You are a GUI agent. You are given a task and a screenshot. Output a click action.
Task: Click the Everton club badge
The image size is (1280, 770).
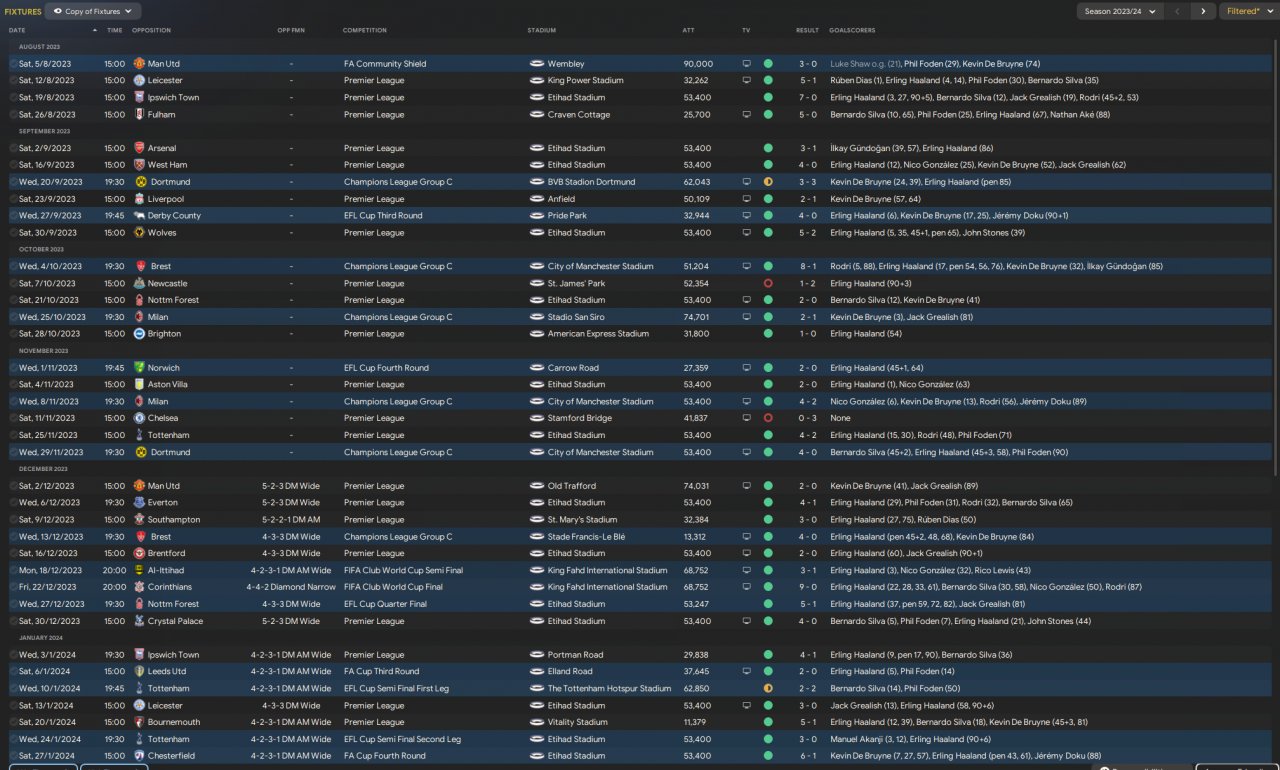point(139,503)
